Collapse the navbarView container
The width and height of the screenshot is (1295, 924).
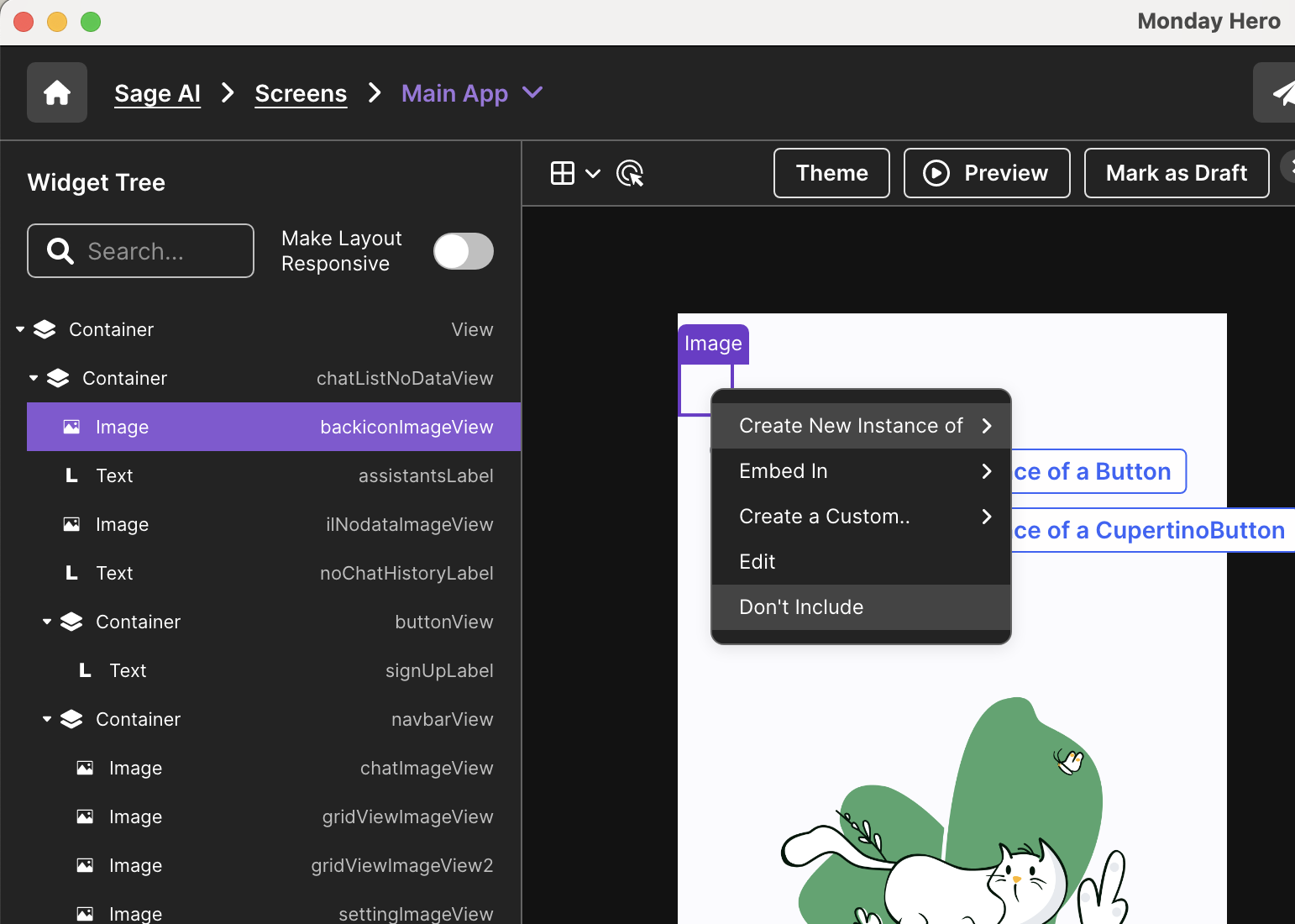click(x=47, y=719)
